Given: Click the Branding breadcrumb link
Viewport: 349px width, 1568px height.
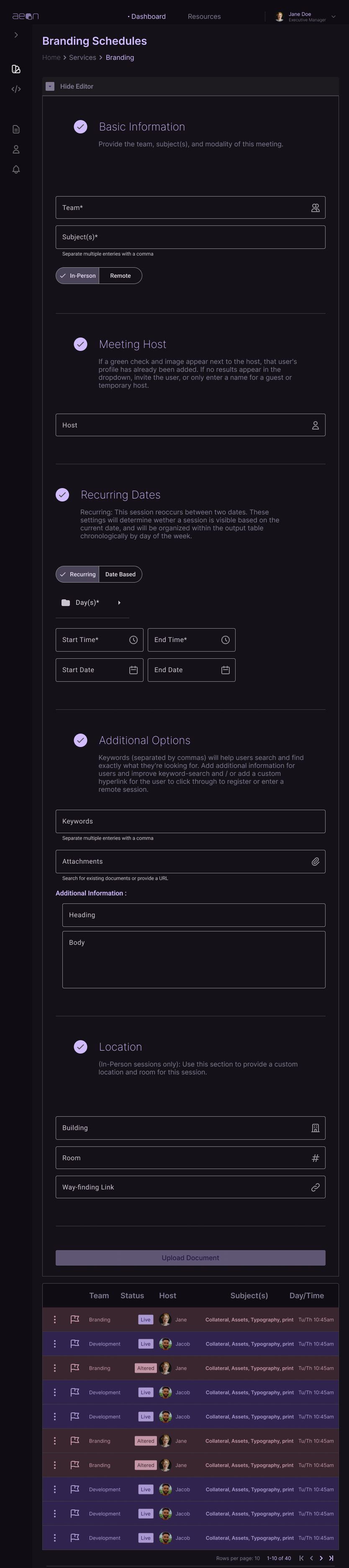Looking at the screenshot, I should 119,57.
